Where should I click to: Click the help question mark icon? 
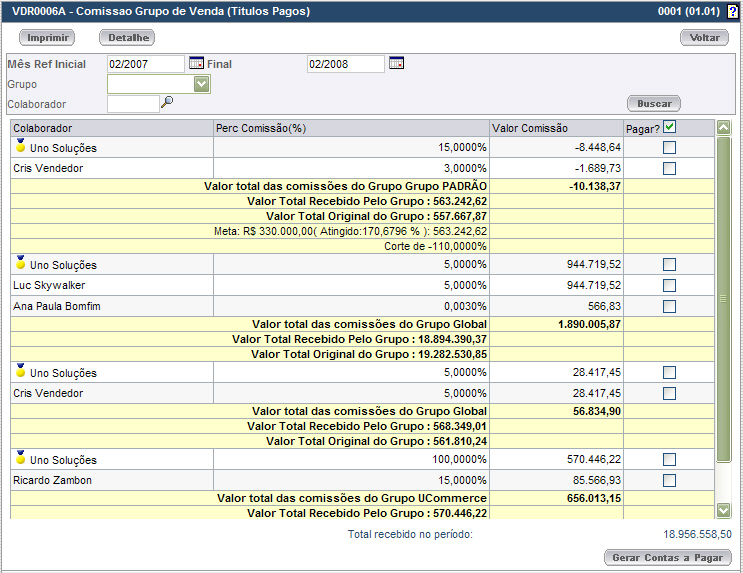732,11
